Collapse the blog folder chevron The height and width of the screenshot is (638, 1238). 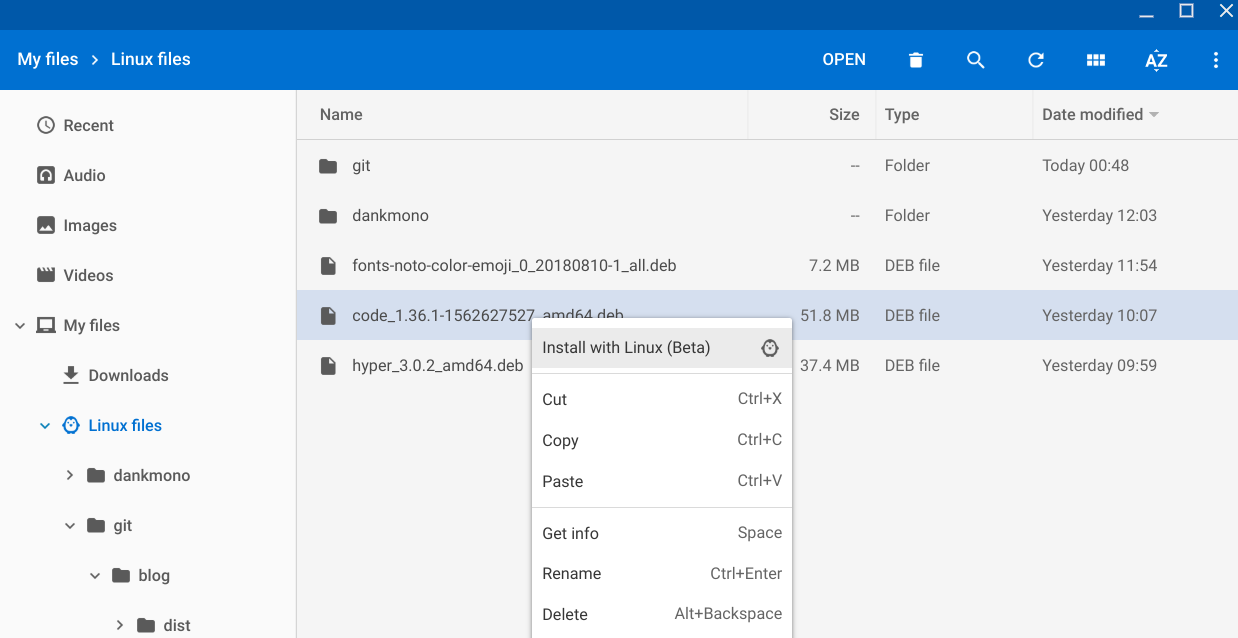point(95,576)
